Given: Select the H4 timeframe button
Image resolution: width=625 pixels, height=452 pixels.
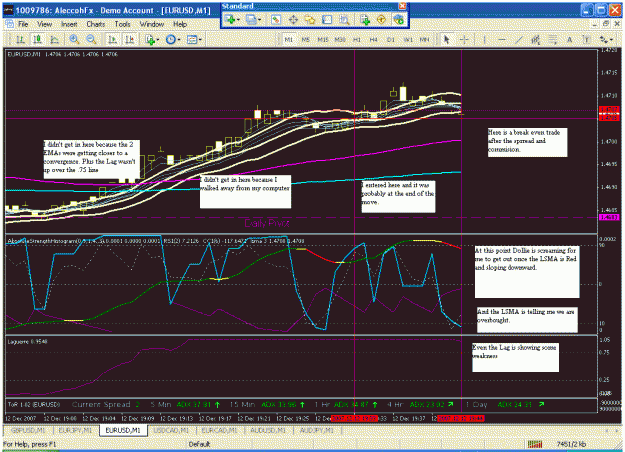Looking at the screenshot, I should click(373, 39).
